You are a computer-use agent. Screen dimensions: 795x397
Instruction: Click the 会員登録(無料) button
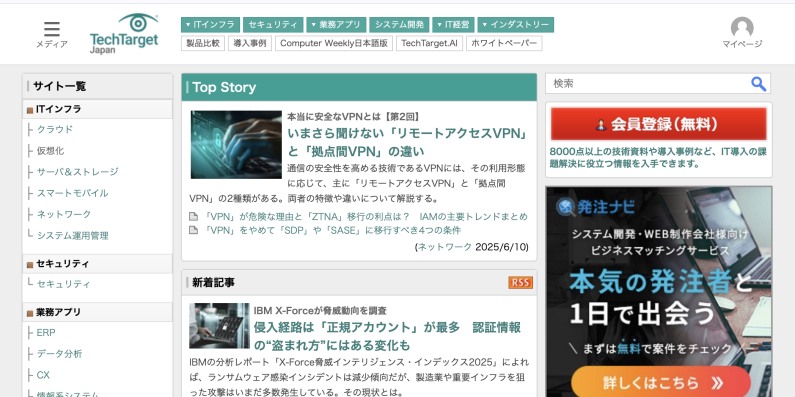[659, 124]
